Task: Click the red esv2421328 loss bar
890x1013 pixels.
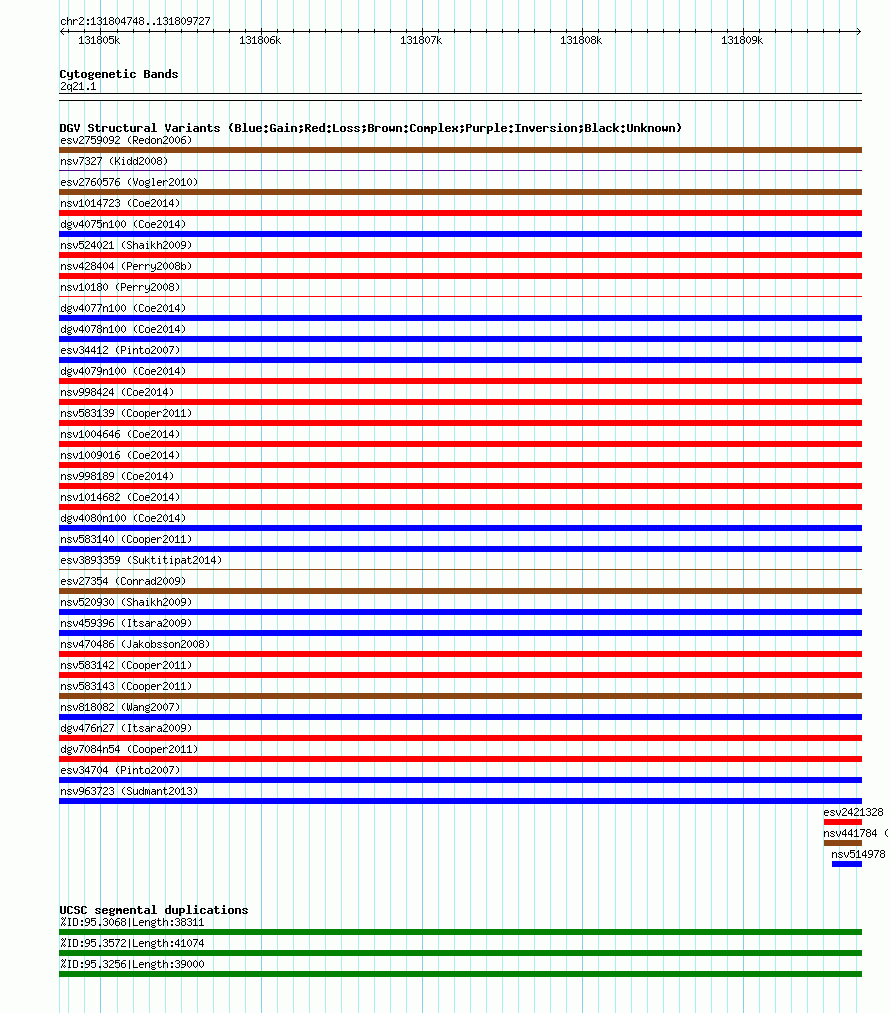Action: [843, 822]
